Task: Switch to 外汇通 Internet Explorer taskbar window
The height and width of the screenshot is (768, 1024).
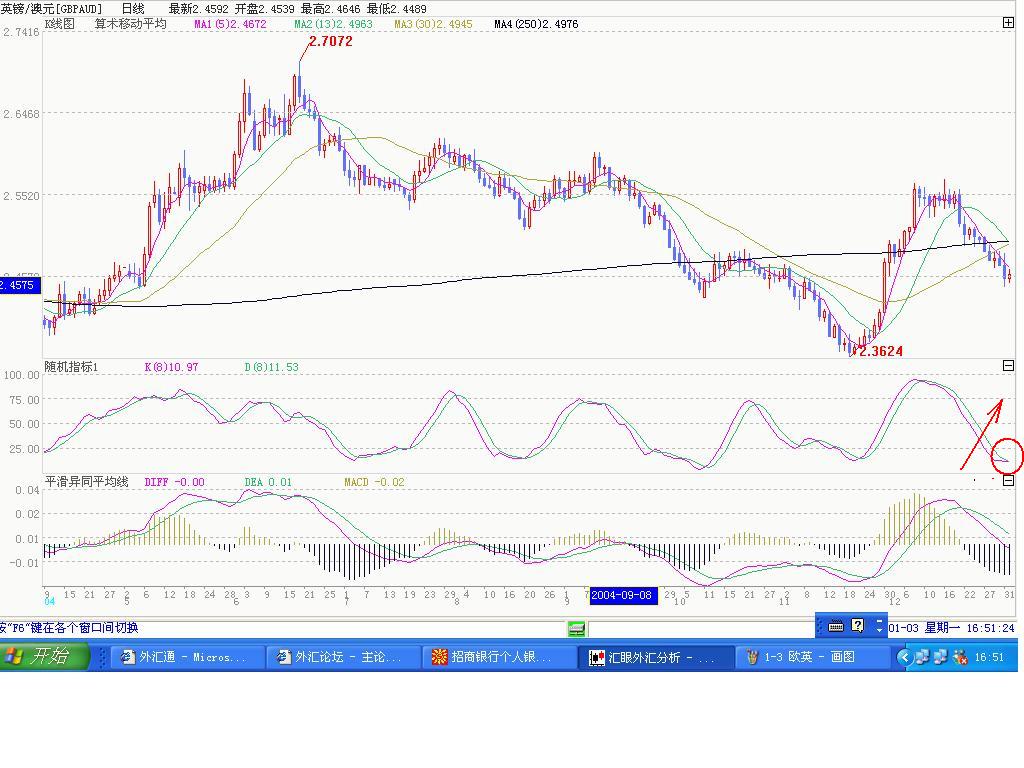Action: (x=187, y=657)
